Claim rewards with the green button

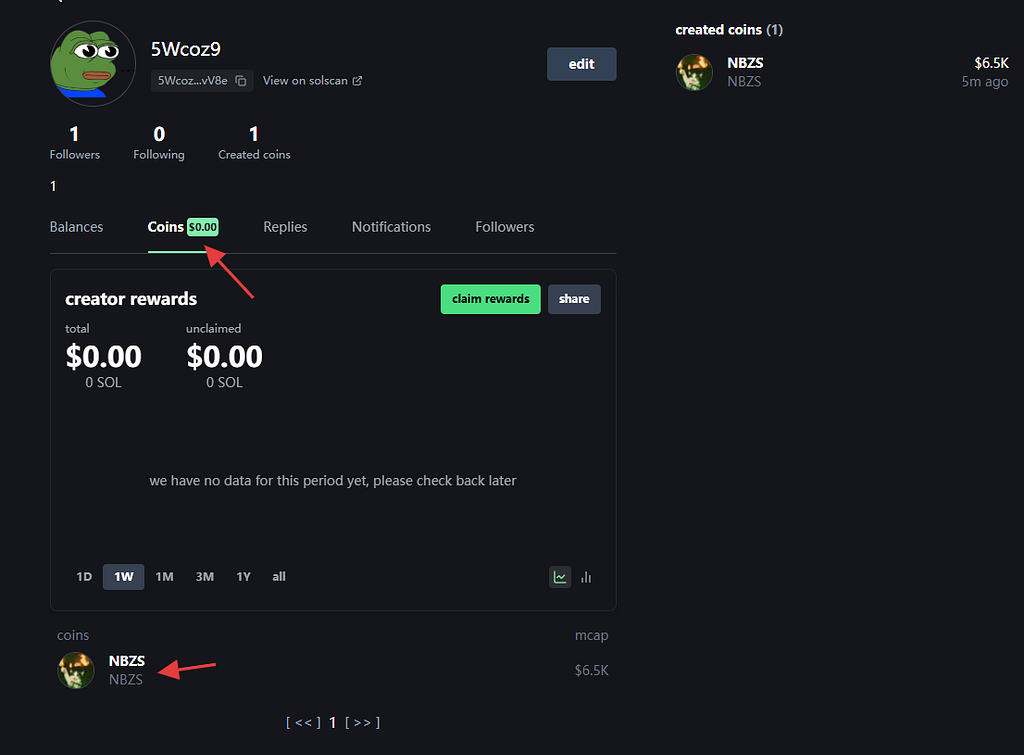coord(490,299)
